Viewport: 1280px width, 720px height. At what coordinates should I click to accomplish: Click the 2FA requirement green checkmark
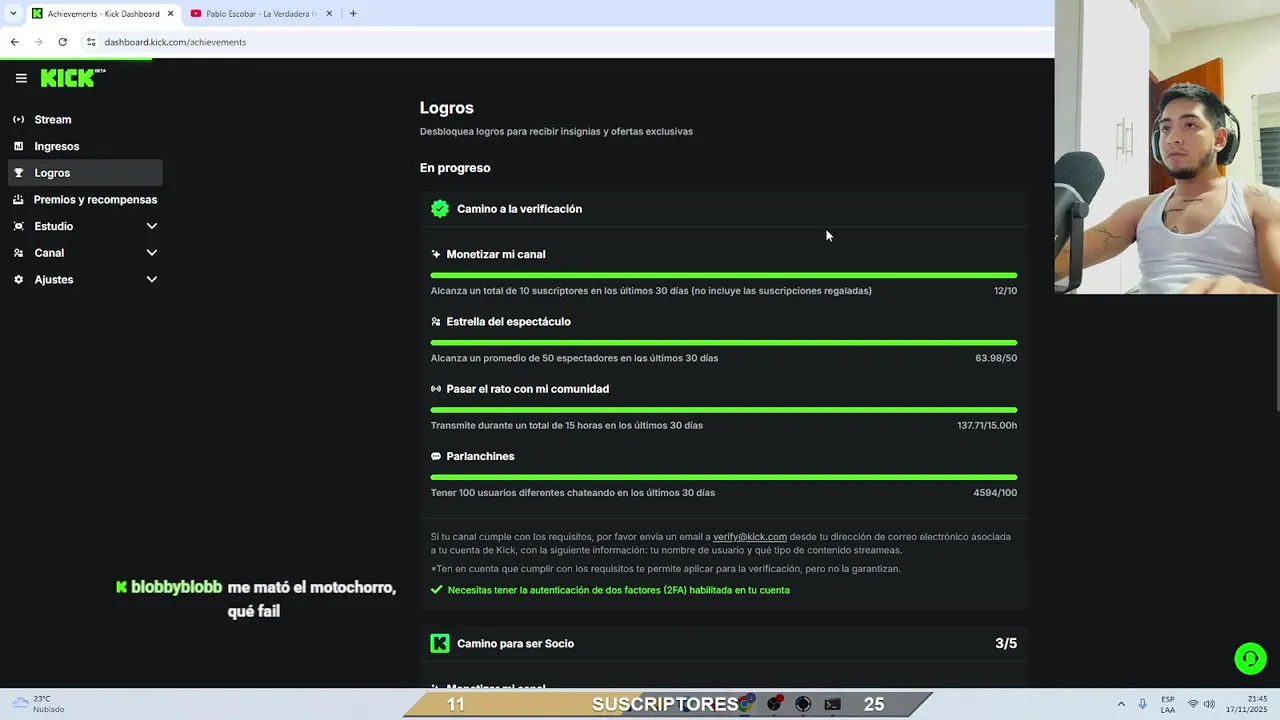click(436, 590)
